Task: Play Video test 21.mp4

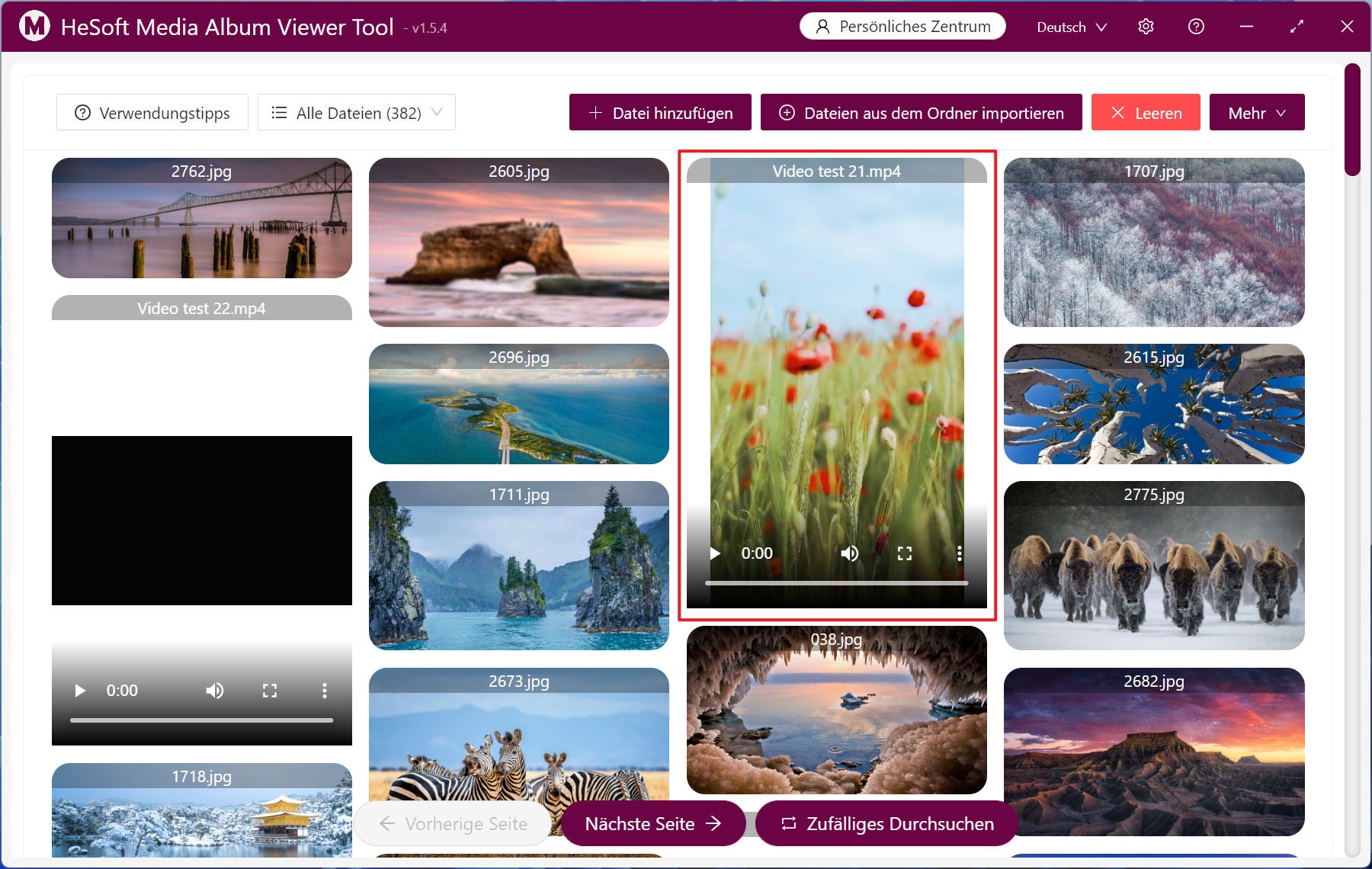Action: [x=715, y=553]
